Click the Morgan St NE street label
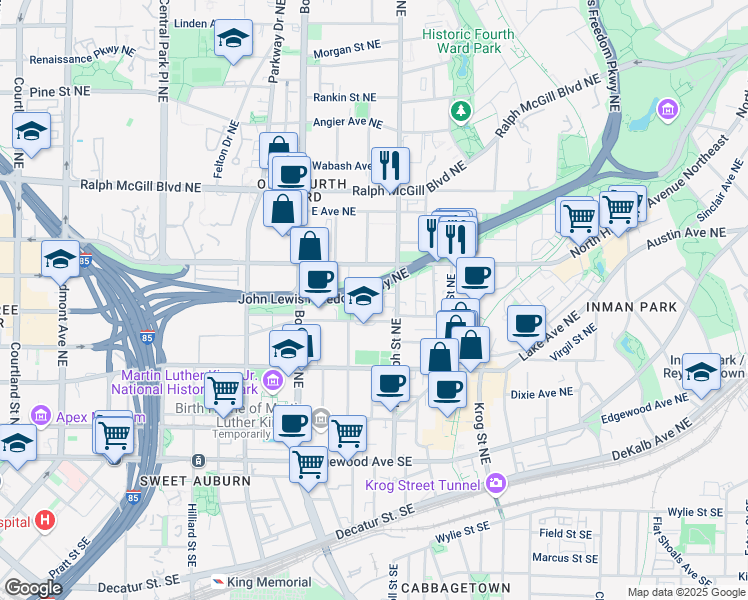The width and height of the screenshot is (748, 600). (347, 50)
